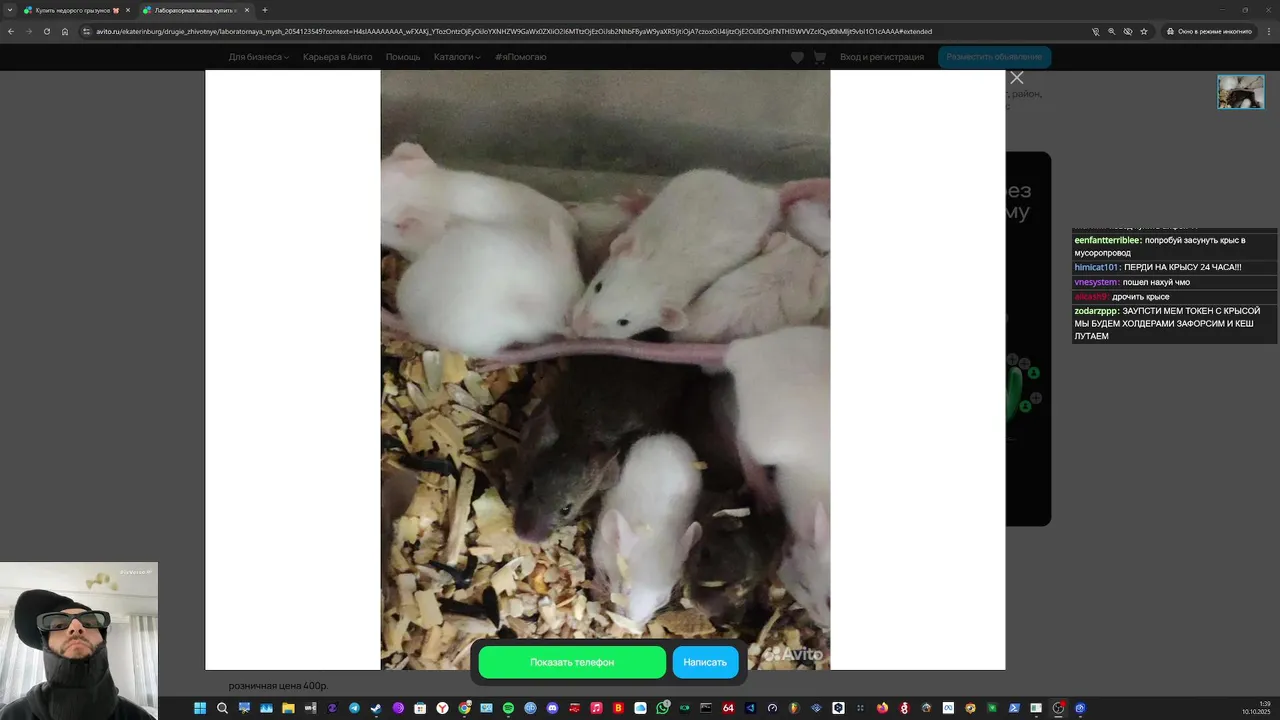This screenshot has width=1280, height=720.
Task: Bookmark the page with the star icon
Action: pos(1144,31)
